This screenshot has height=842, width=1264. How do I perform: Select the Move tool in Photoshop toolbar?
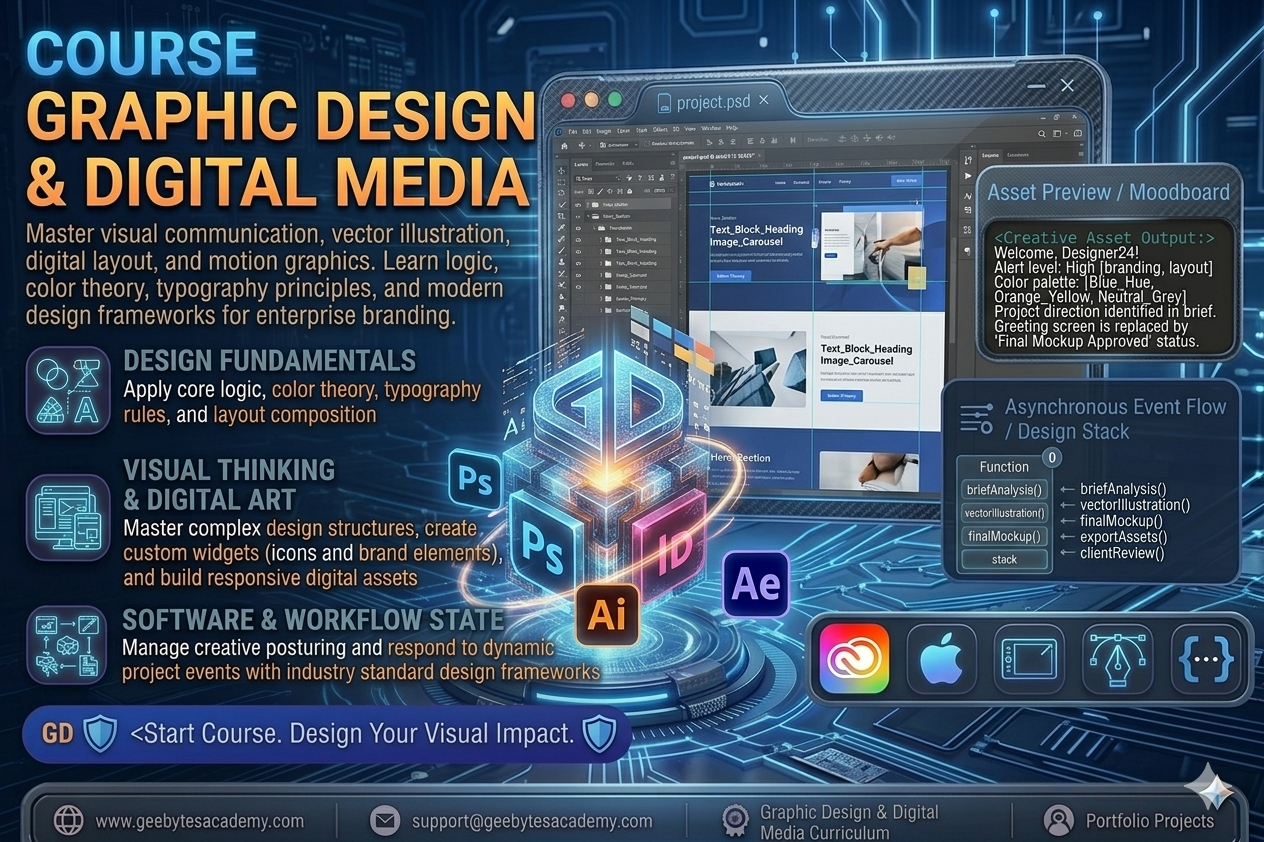[561, 170]
